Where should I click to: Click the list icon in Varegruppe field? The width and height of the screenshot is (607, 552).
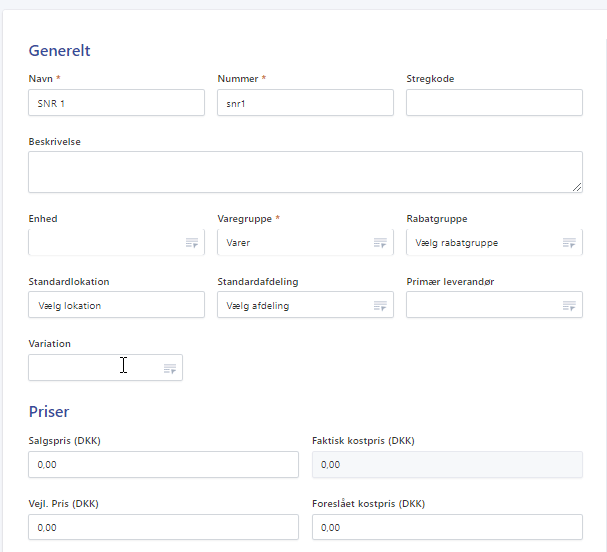click(x=380, y=243)
